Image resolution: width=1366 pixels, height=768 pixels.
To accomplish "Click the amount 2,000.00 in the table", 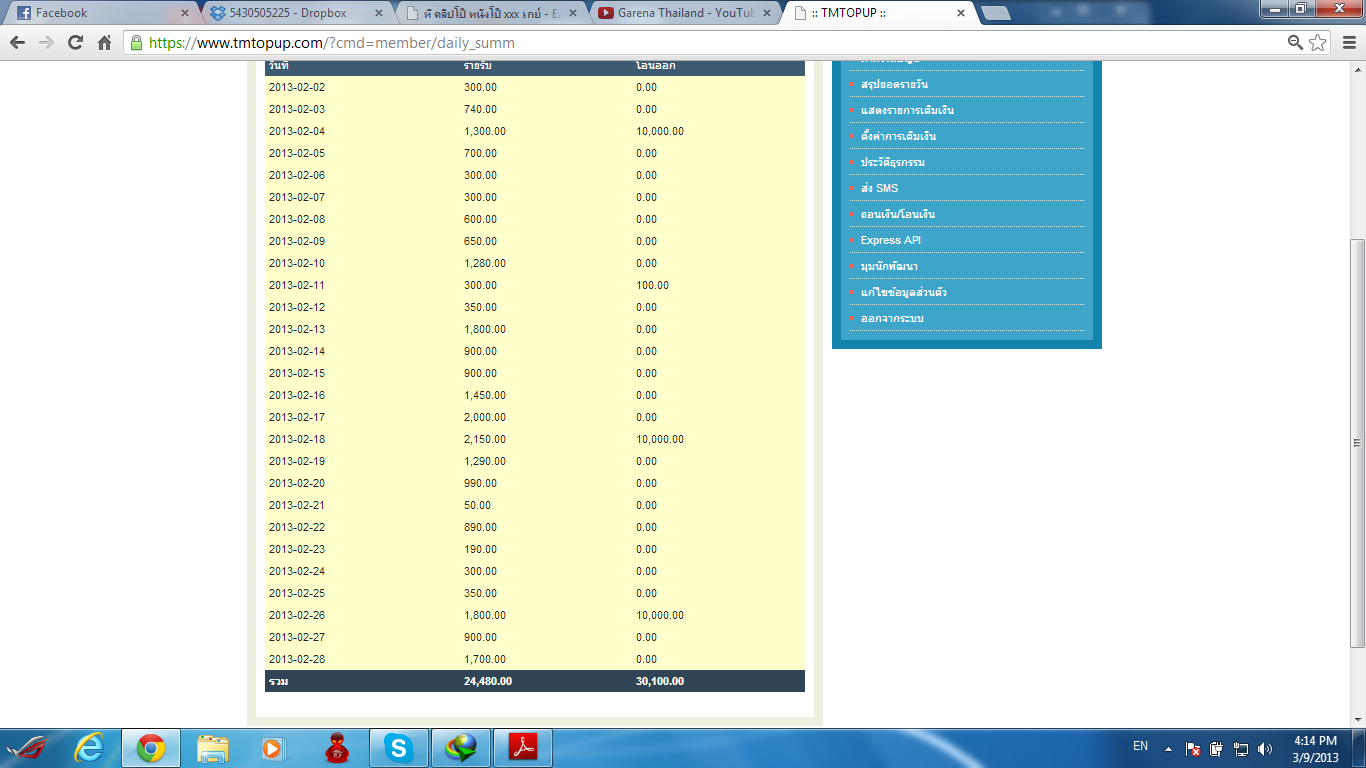I will (485, 417).
